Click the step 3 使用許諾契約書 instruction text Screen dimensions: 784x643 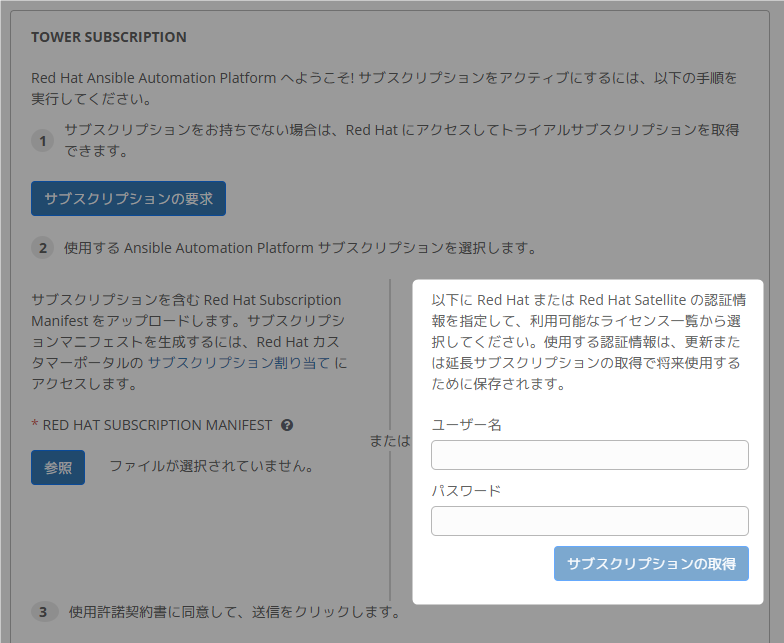(x=234, y=612)
